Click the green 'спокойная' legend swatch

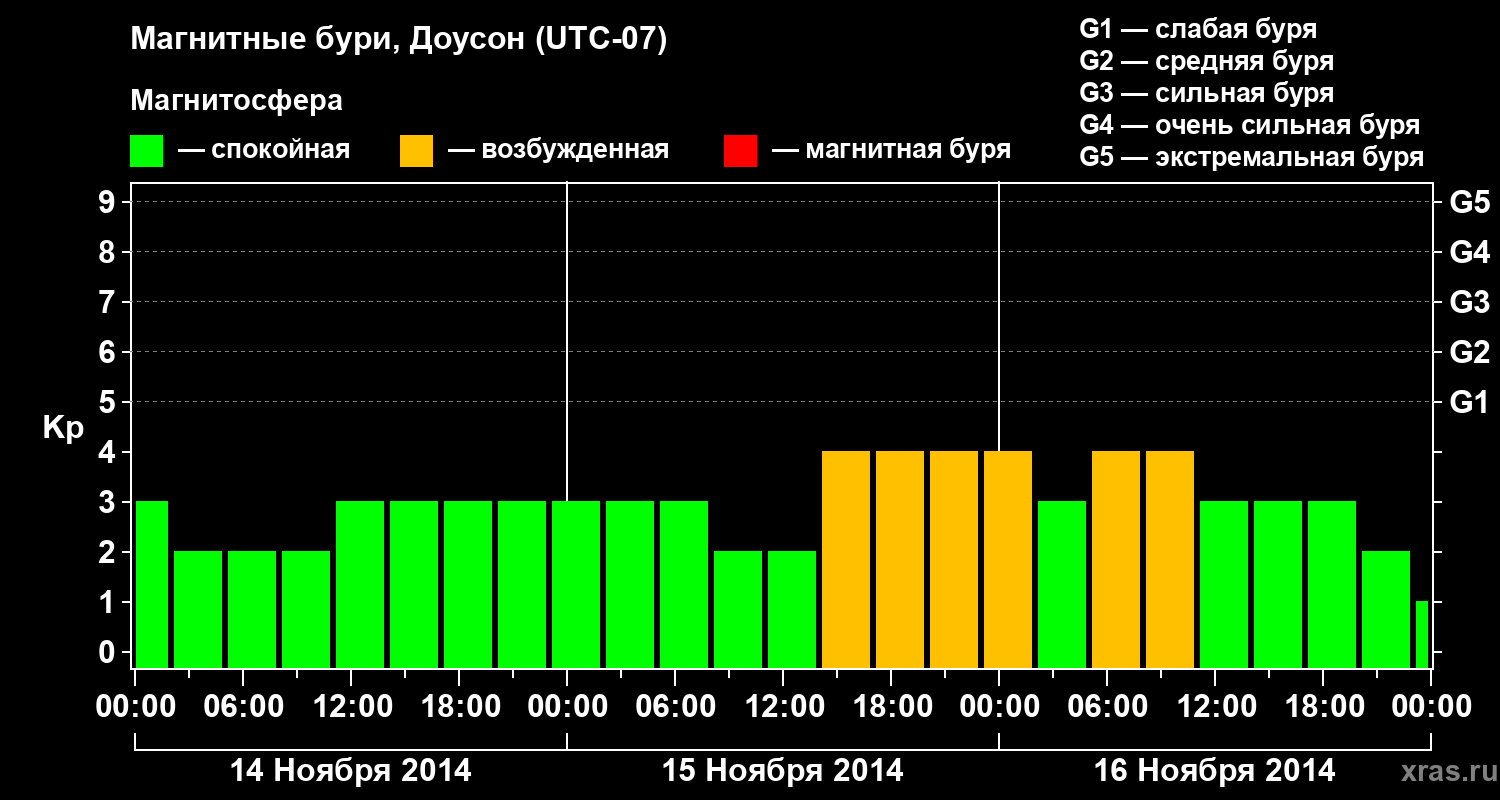(x=146, y=151)
